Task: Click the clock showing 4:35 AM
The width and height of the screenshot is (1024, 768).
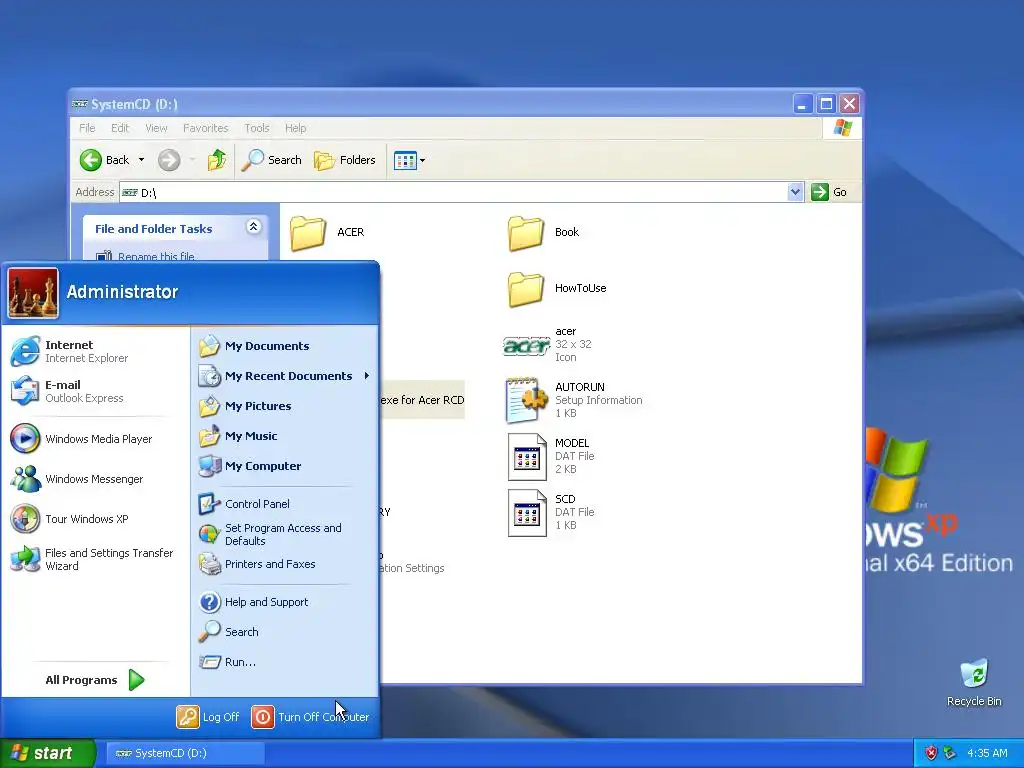Action: 987,754
